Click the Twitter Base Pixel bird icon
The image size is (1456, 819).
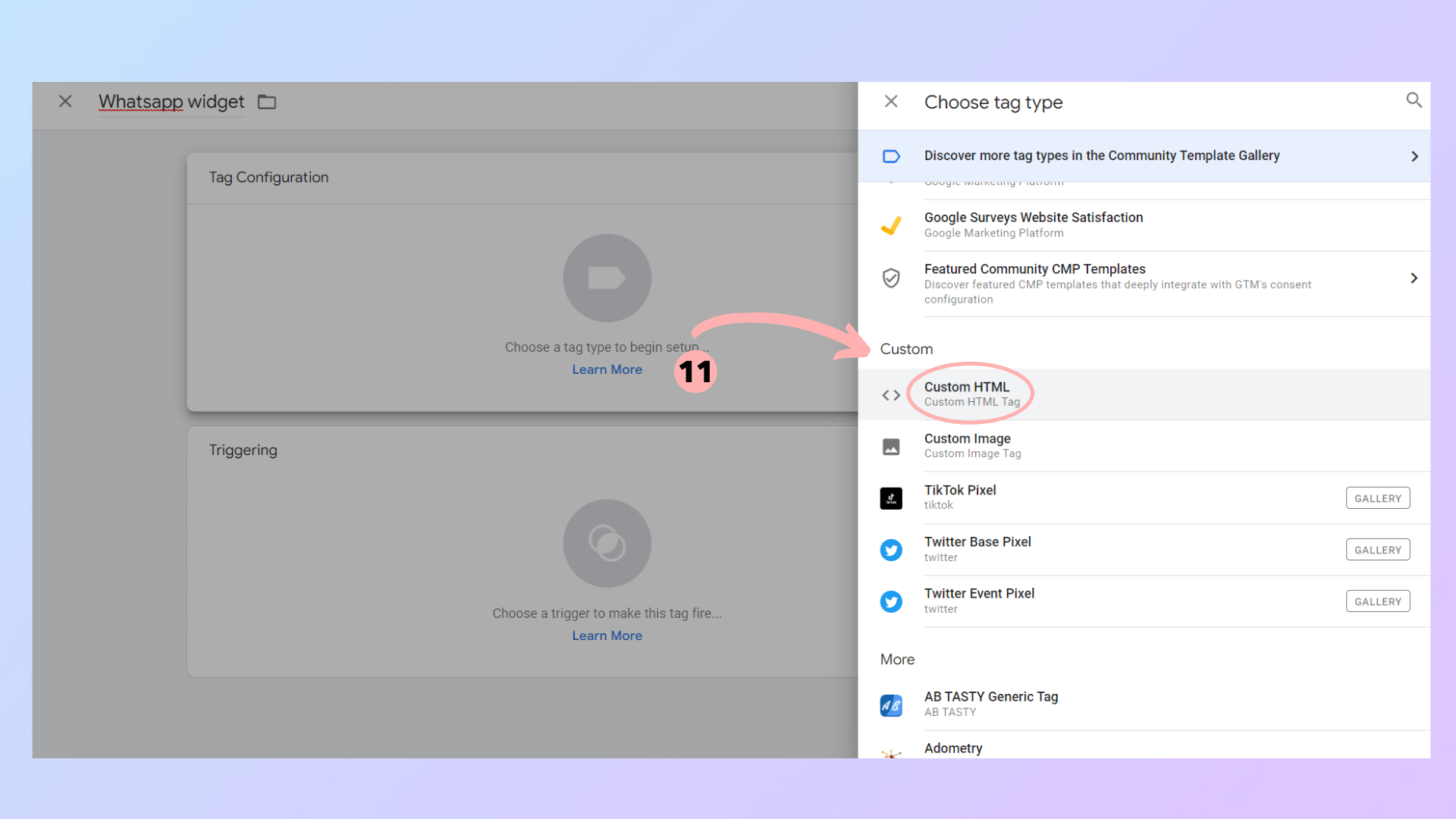tap(891, 550)
